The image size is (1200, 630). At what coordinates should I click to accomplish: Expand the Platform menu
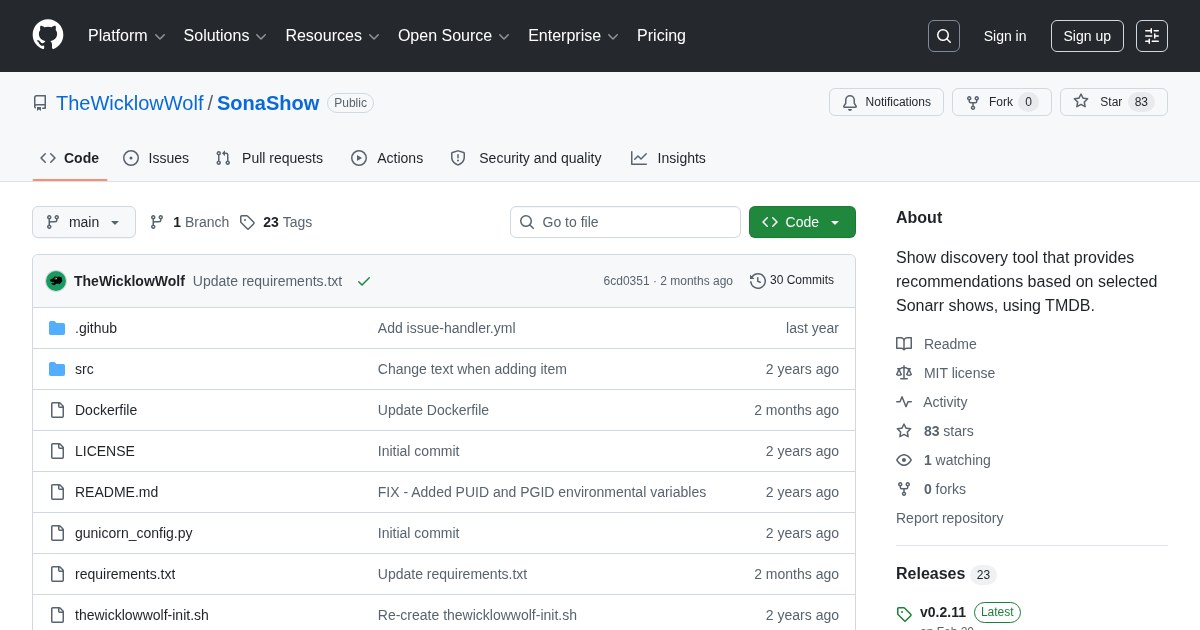point(127,36)
